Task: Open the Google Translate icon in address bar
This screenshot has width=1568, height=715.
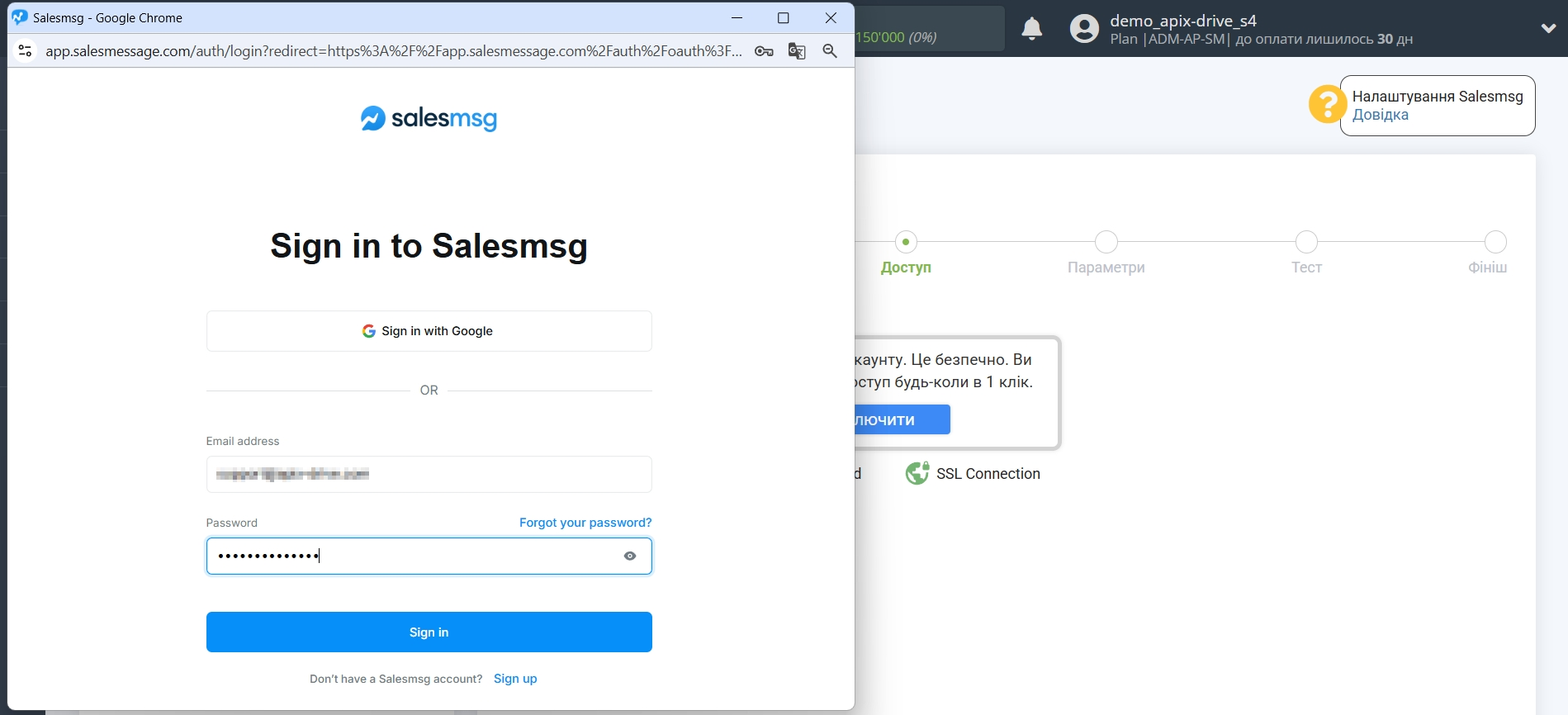Action: click(797, 51)
